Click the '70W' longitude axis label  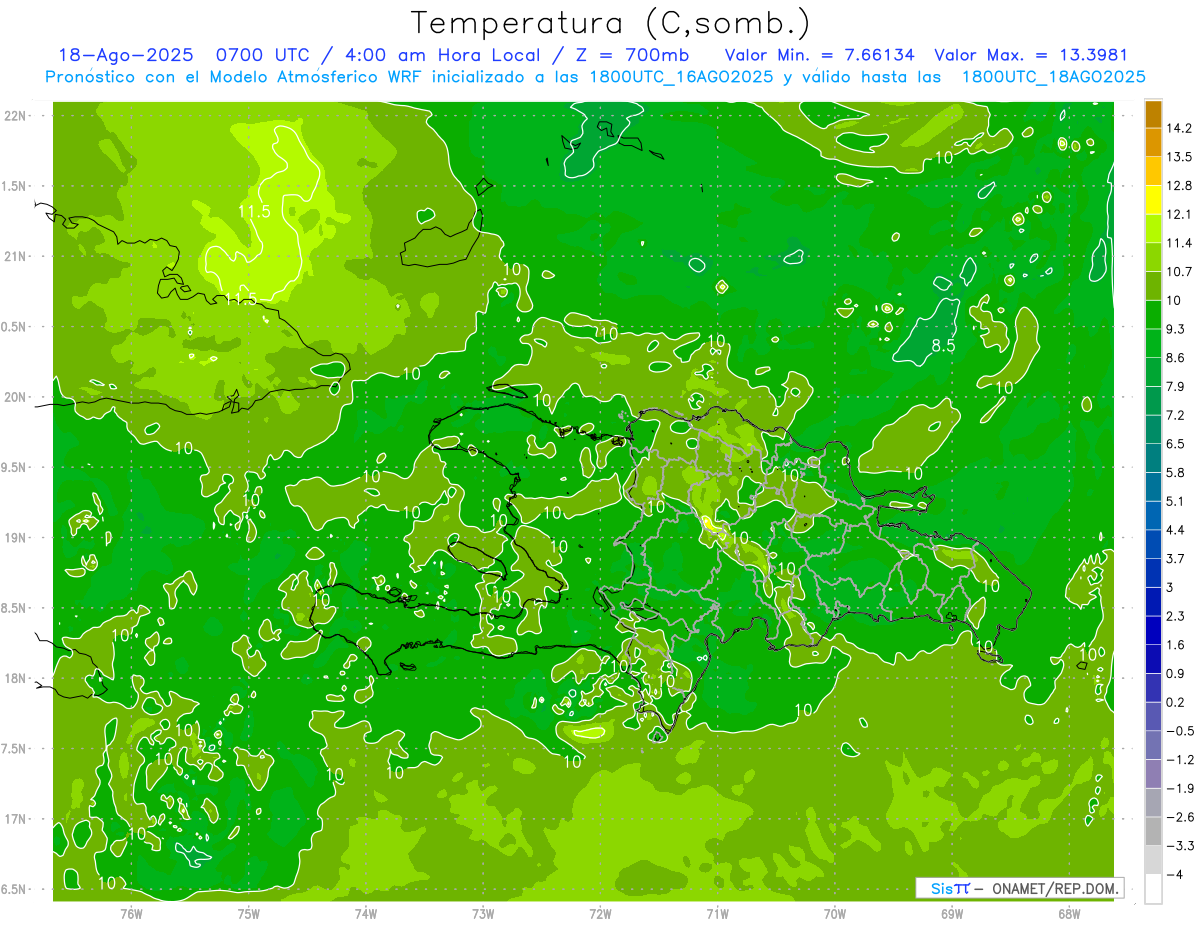tap(835, 914)
